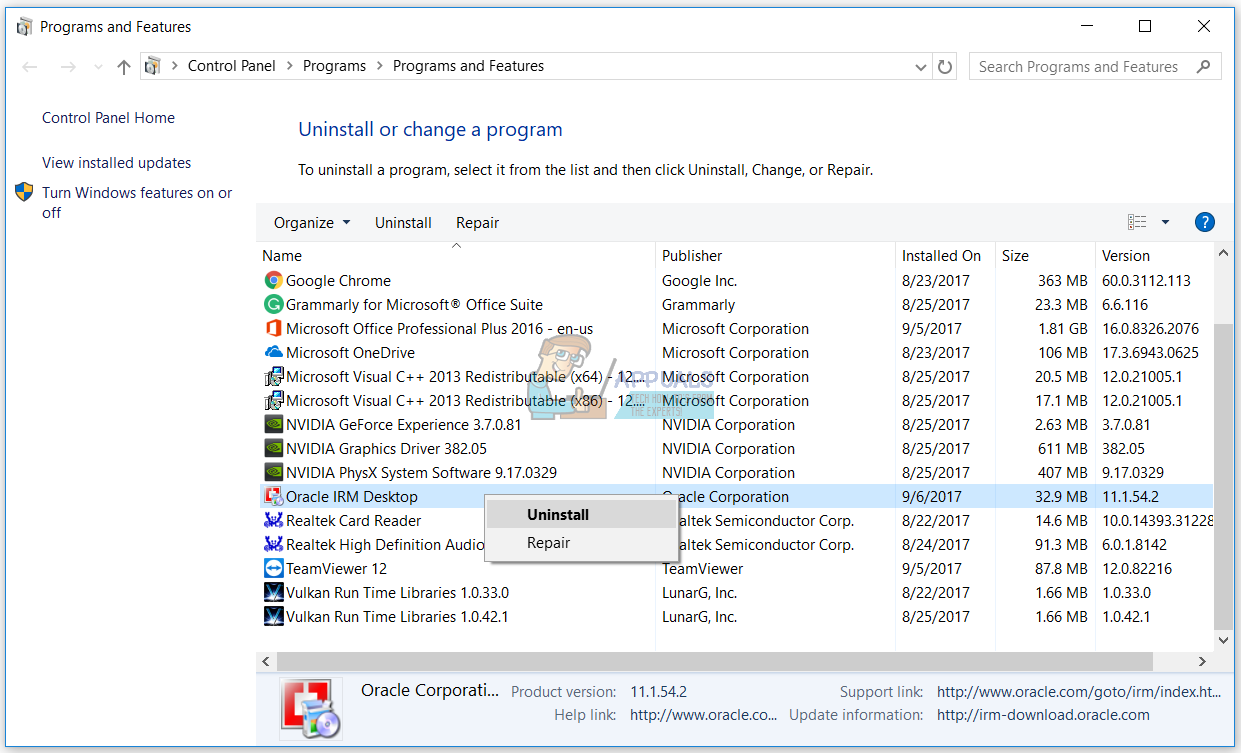Open Control Panel Home link
Image resolution: width=1241 pixels, height=753 pixels.
[x=108, y=118]
